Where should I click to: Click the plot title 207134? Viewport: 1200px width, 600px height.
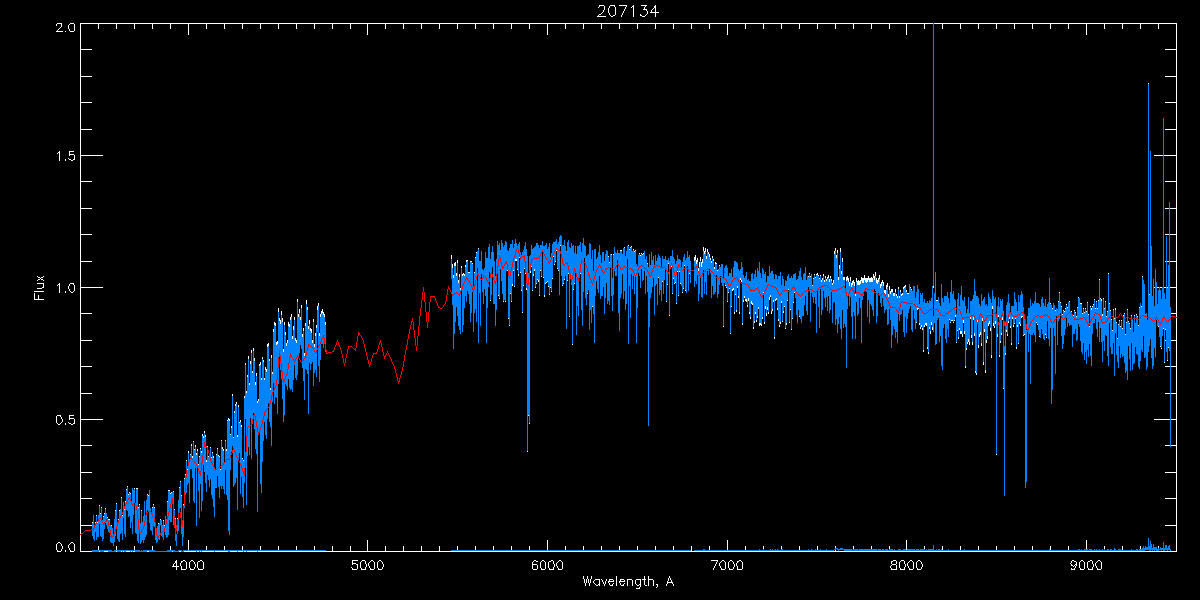[x=627, y=11]
